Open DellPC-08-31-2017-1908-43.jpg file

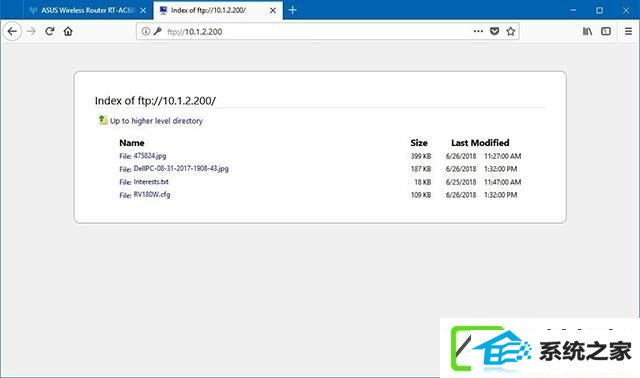pyautogui.click(x=181, y=169)
